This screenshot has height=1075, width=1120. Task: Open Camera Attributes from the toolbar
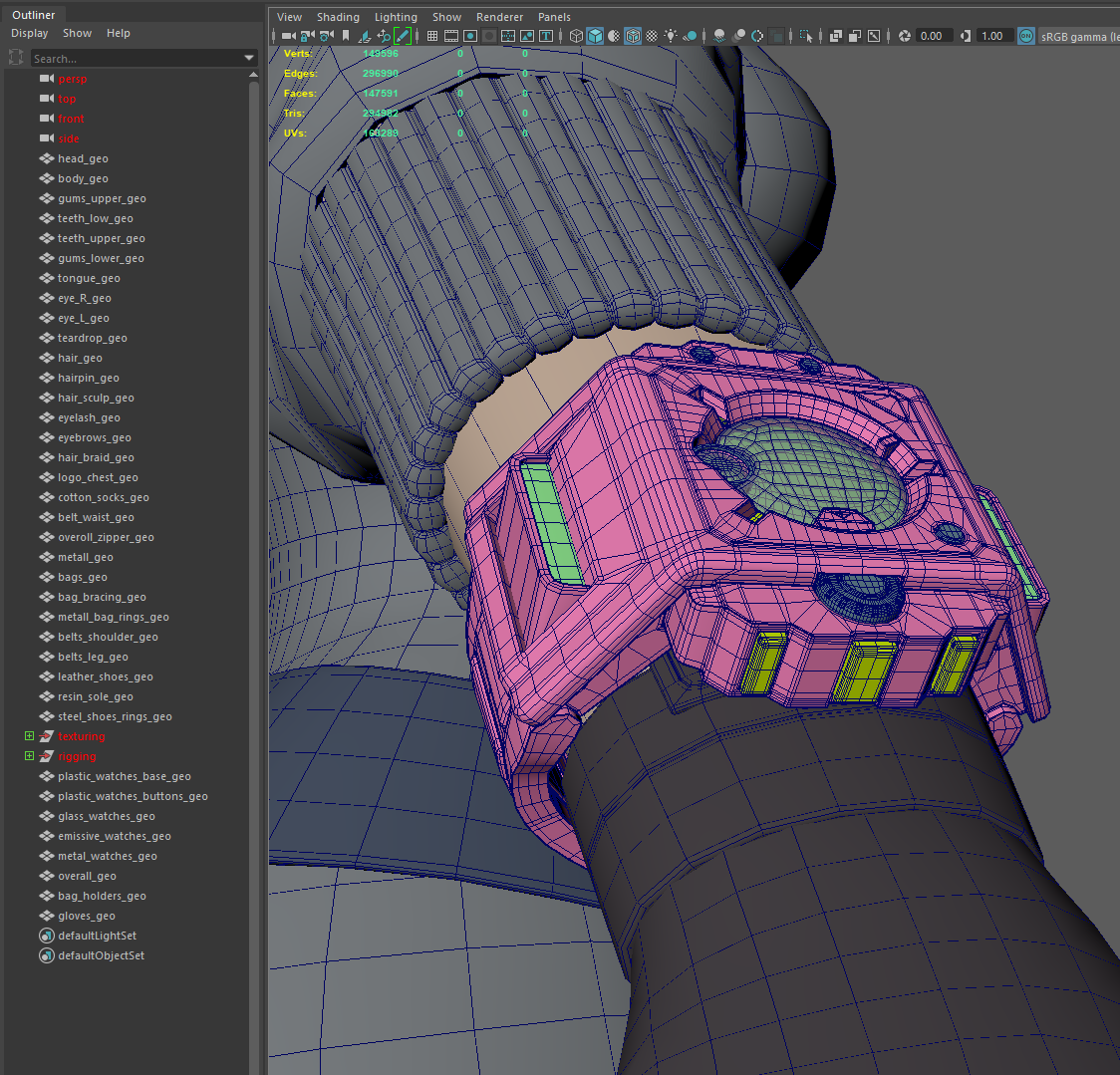click(x=326, y=36)
